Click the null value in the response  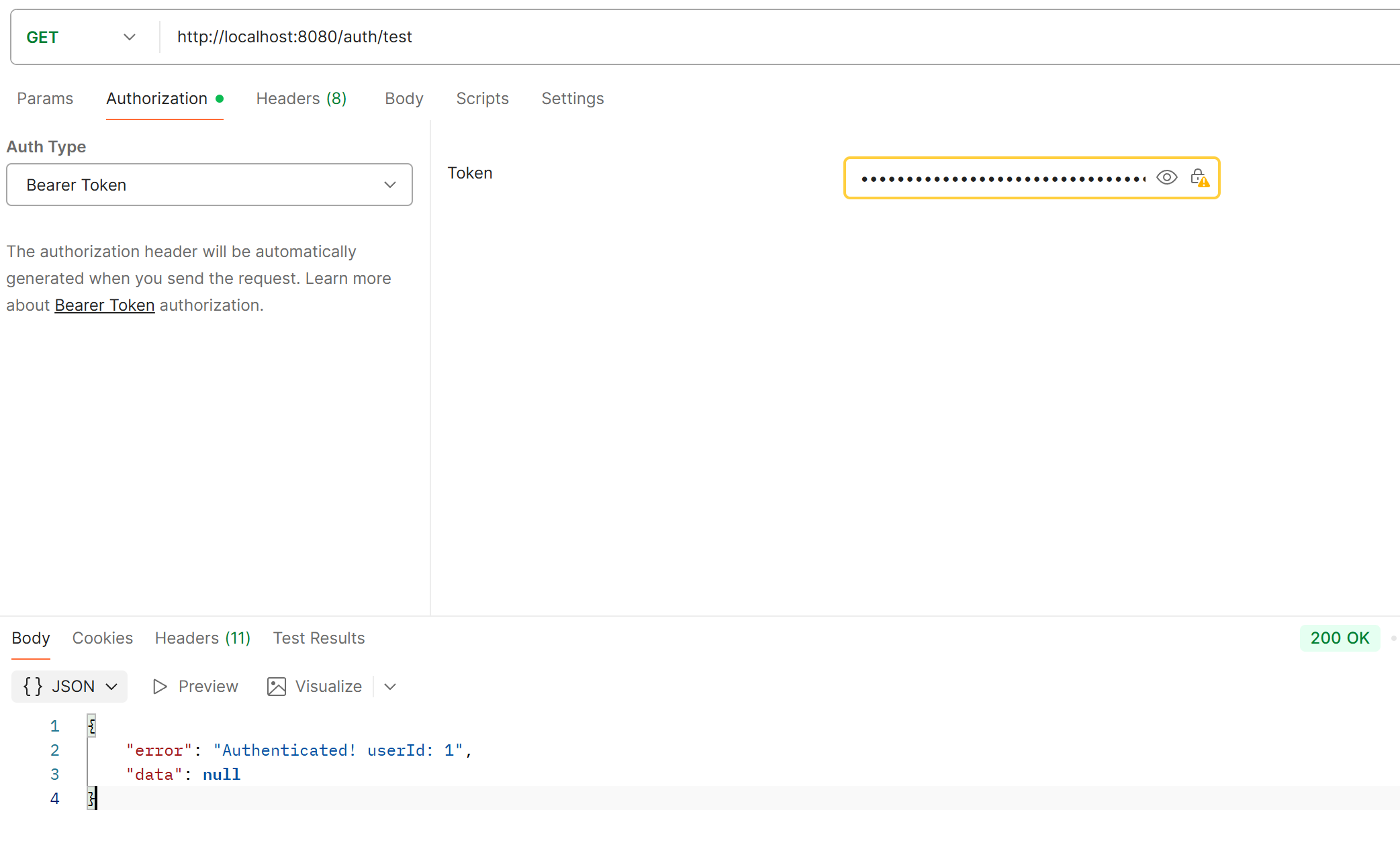point(222,775)
